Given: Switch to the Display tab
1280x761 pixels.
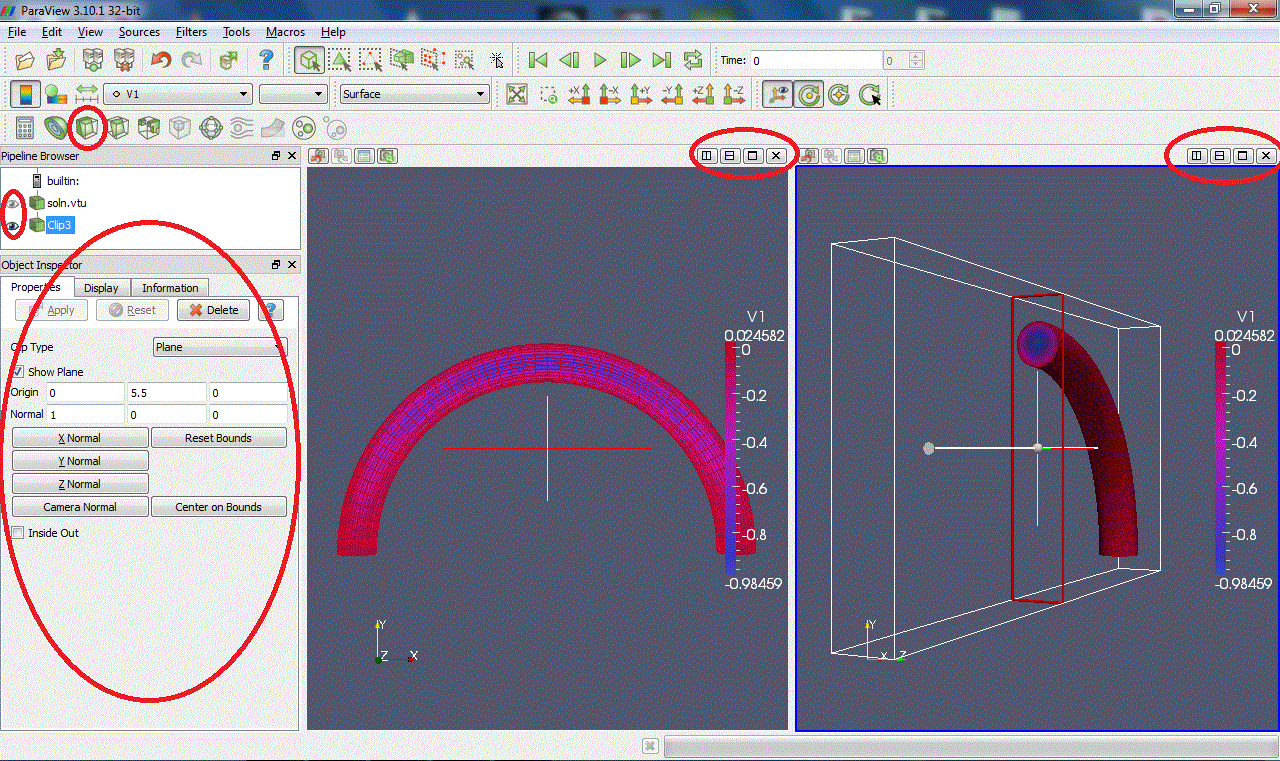Looking at the screenshot, I should tap(101, 288).
